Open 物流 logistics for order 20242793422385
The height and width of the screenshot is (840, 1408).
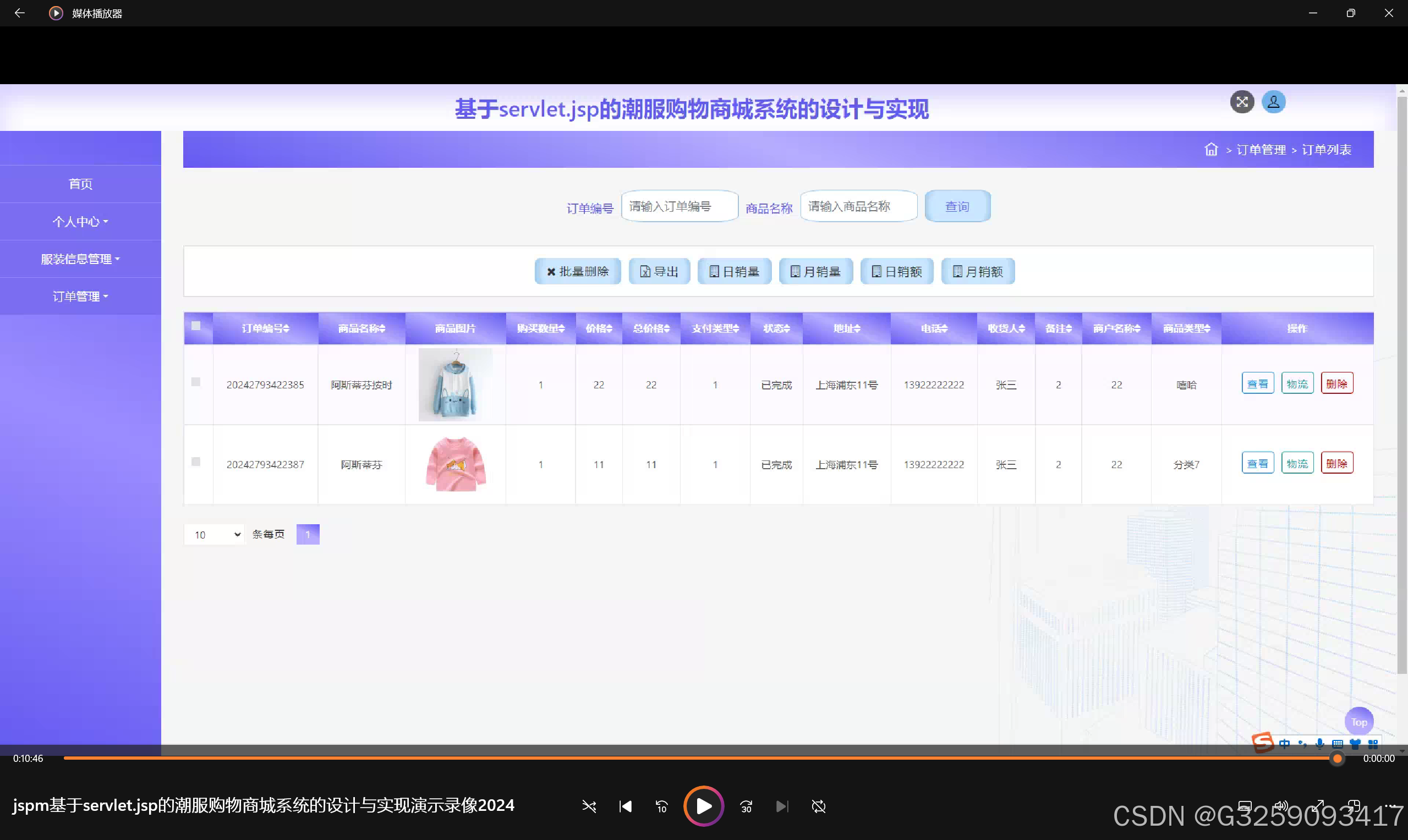(1297, 383)
